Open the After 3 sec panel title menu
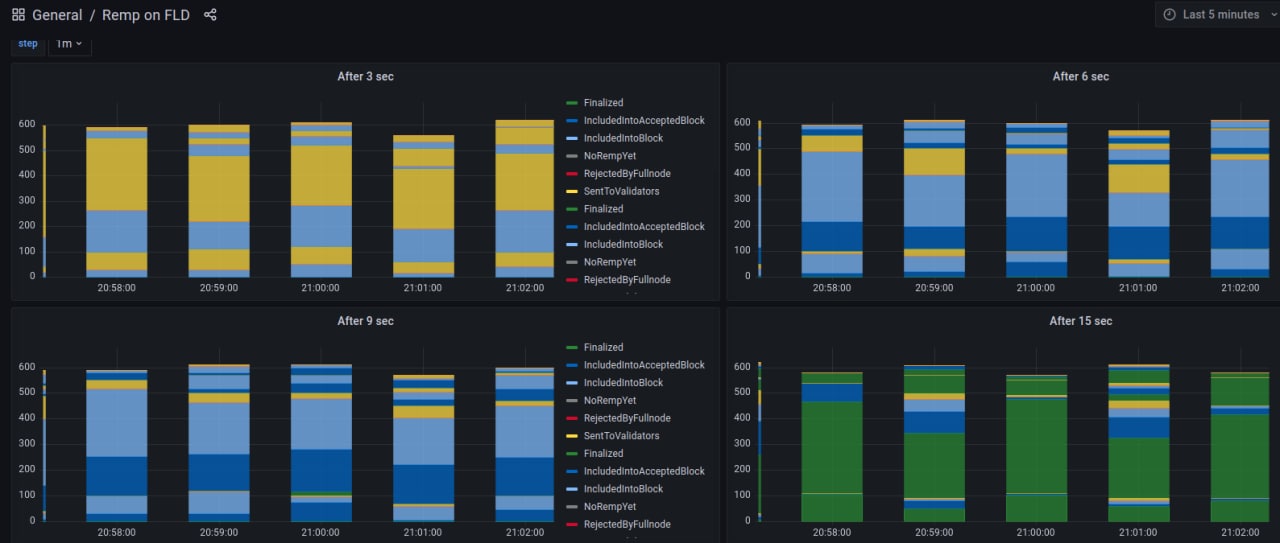Screen dimensions: 1280x543 [365, 77]
